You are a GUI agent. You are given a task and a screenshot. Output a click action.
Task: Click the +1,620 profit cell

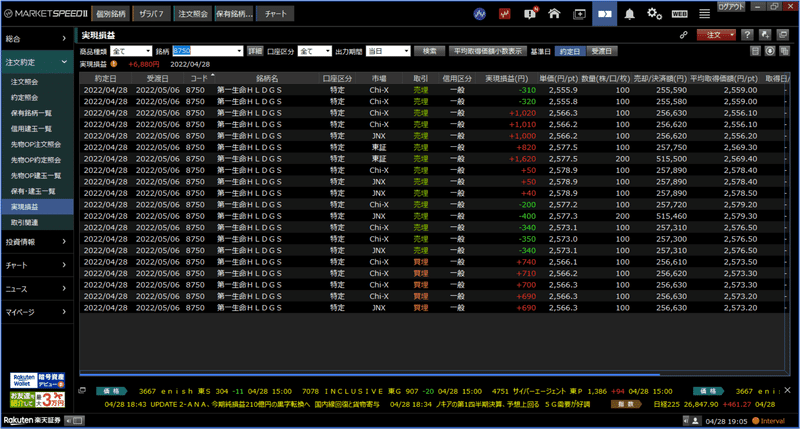[x=522, y=159]
